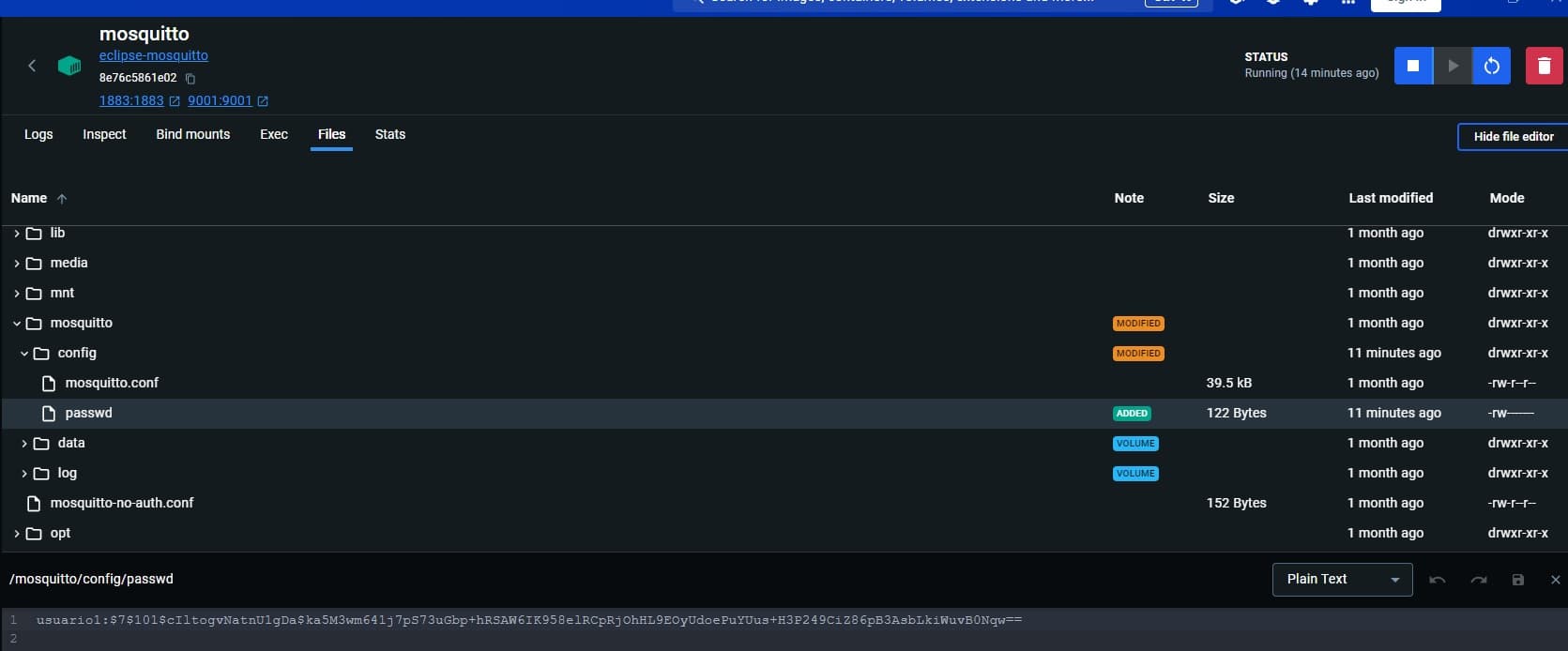Select mosquitto-no-auth.conf file name
1568x651 pixels.
point(122,503)
